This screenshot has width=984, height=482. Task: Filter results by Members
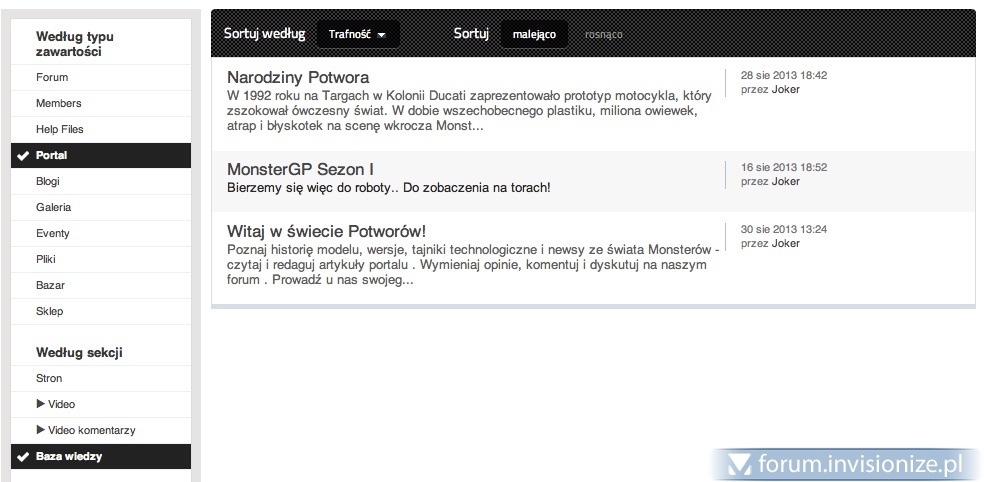point(58,104)
